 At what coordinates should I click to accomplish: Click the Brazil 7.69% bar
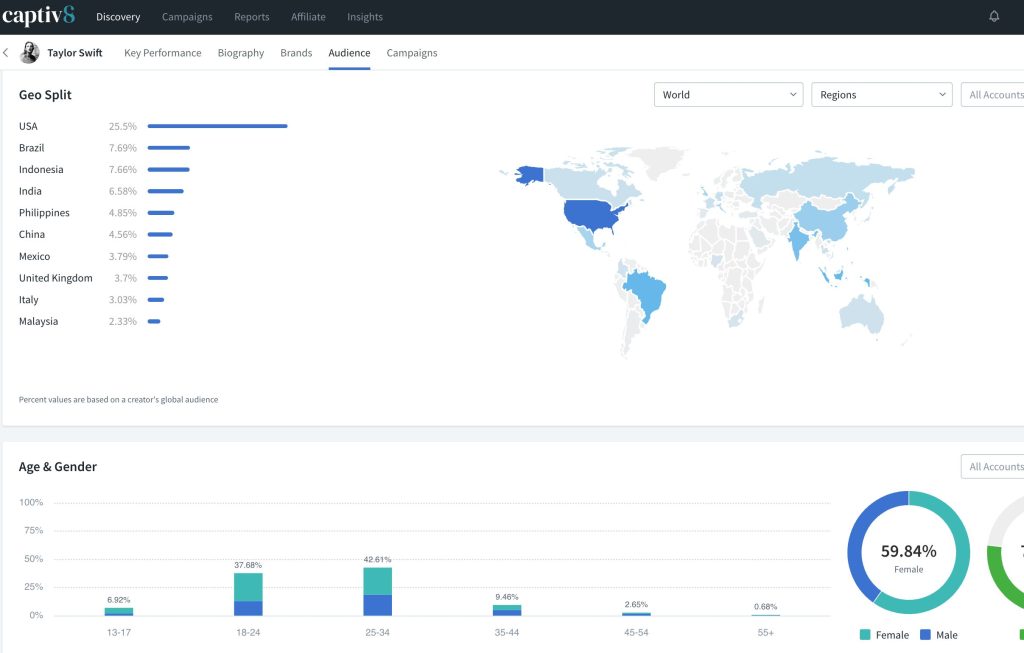point(168,148)
